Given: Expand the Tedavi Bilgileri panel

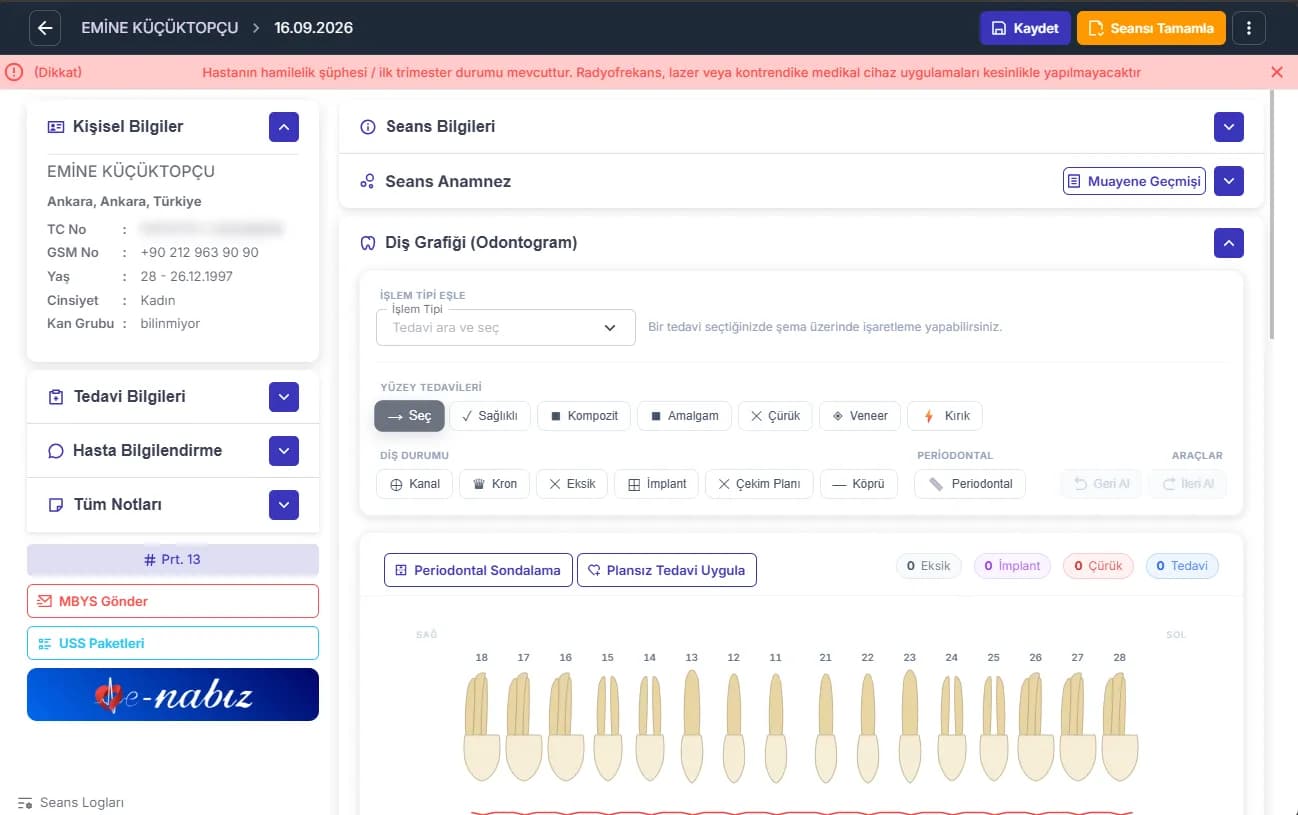Looking at the screenshot, I should (284, 397).
